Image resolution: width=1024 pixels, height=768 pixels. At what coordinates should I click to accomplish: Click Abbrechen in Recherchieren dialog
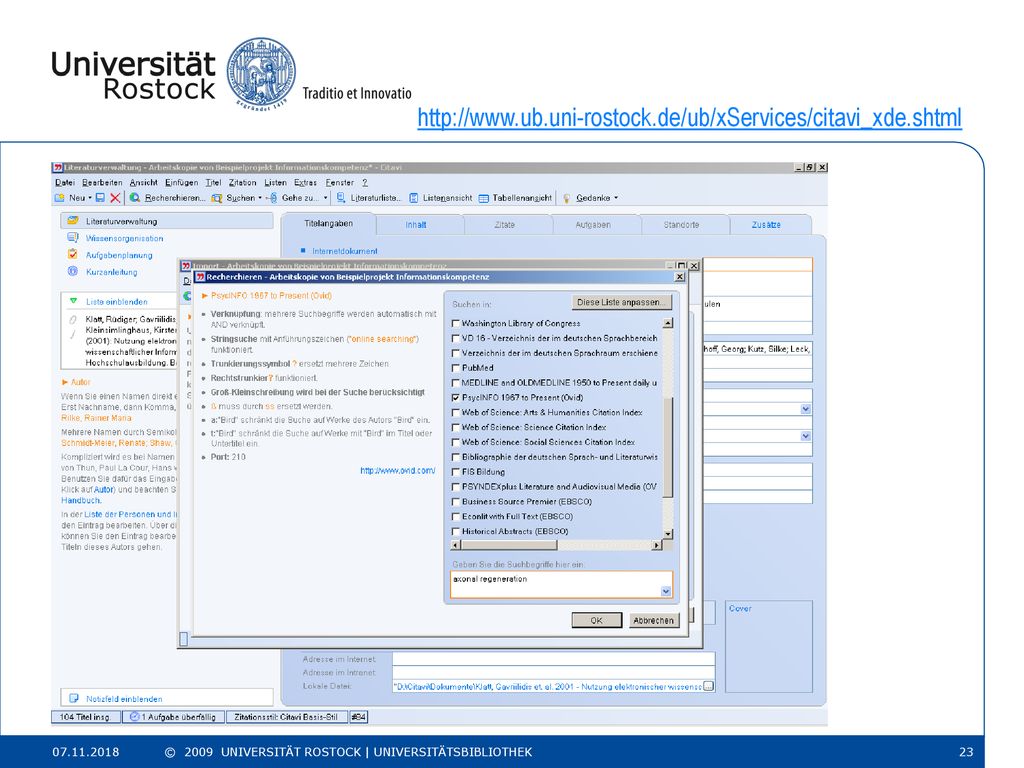653,620
